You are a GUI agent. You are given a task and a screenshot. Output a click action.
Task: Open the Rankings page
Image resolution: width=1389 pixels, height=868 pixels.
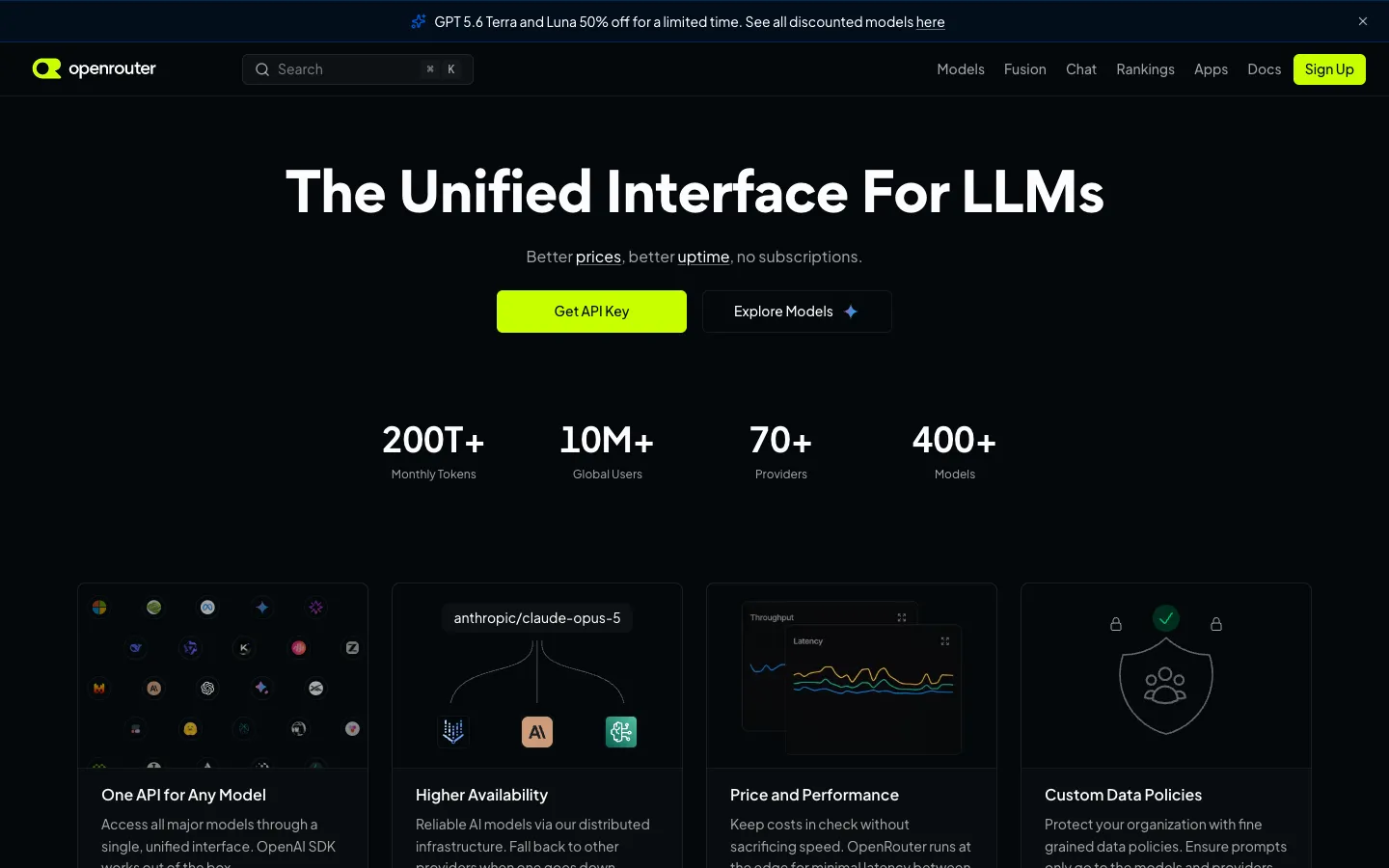pos(1145,69)
